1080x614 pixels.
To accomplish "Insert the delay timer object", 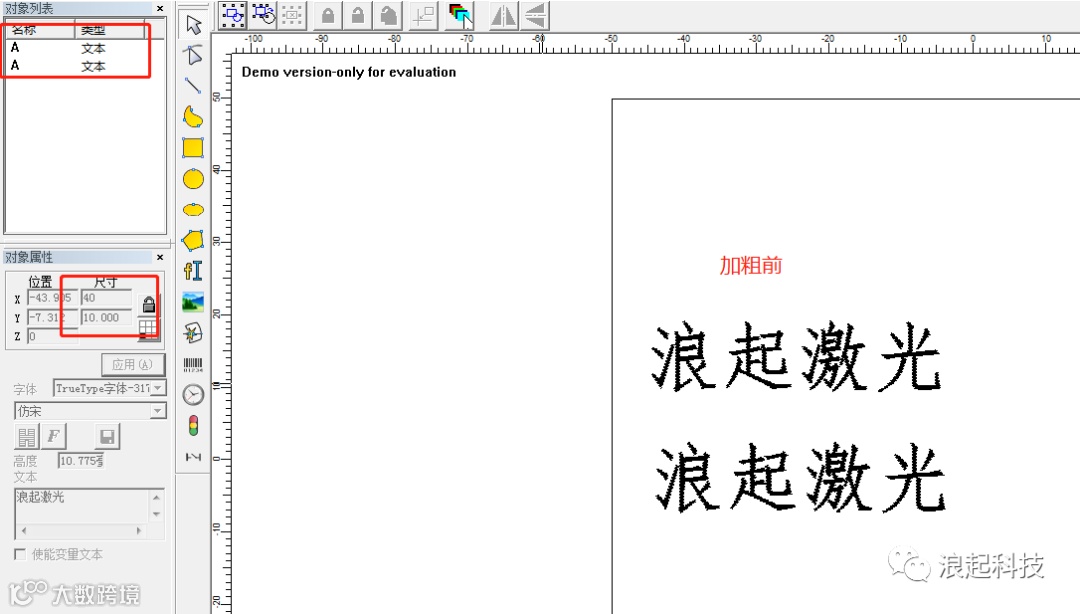I will [194, 395].
